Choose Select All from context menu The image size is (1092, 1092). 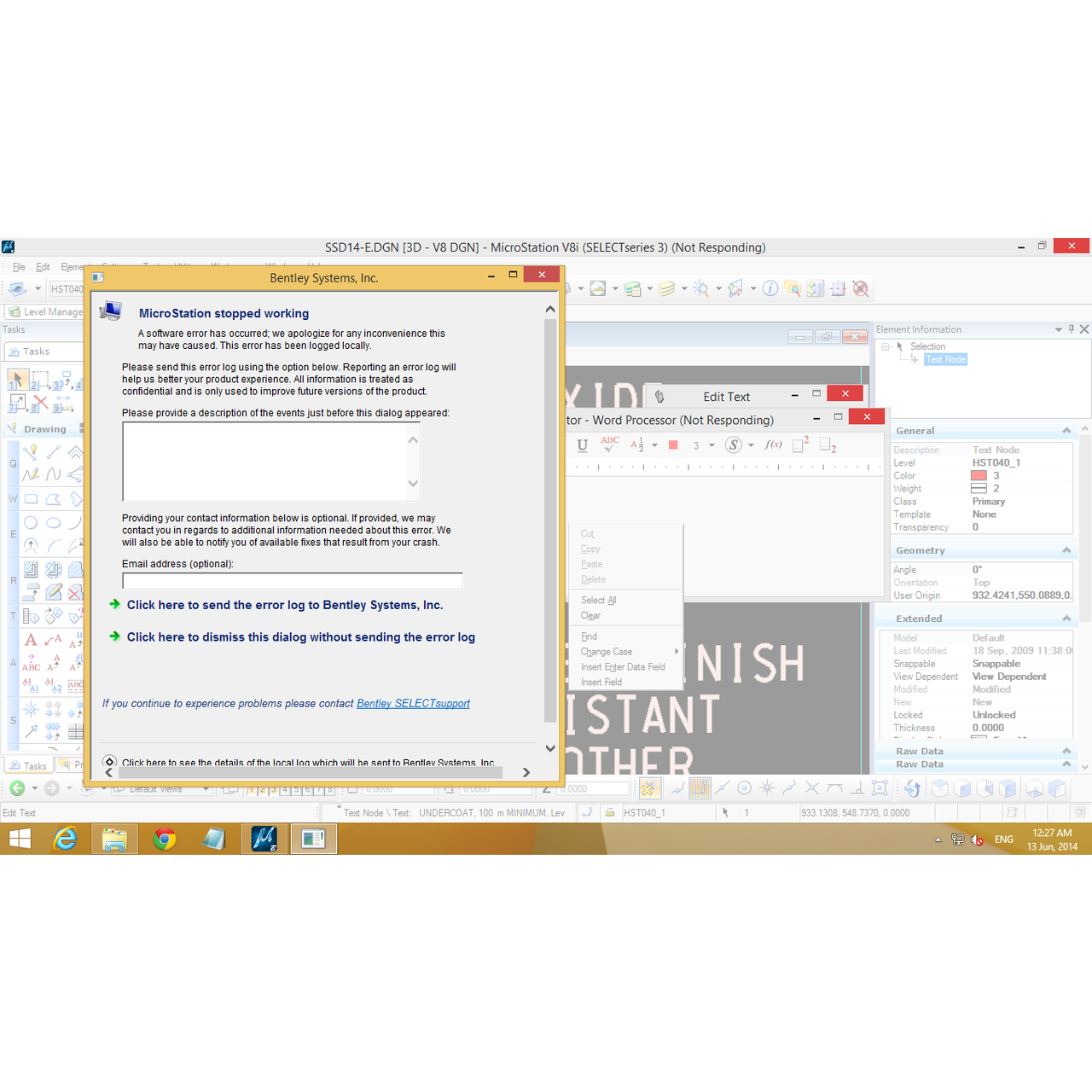(598, 601)
